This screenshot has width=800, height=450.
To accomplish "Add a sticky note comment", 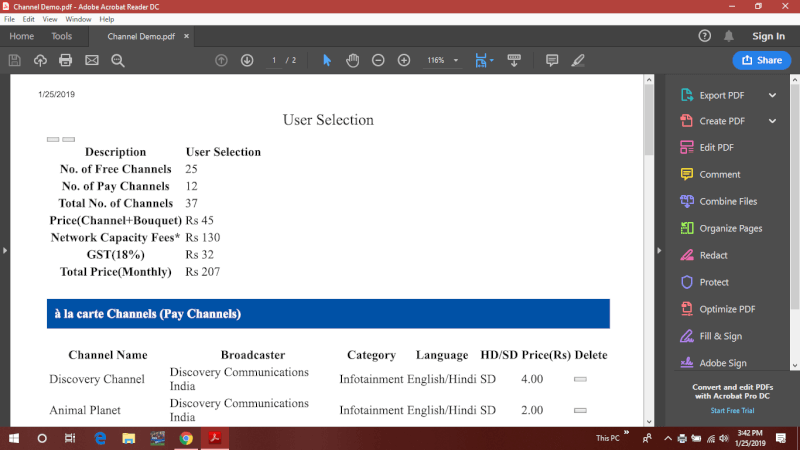I will (x=552, y=60).
